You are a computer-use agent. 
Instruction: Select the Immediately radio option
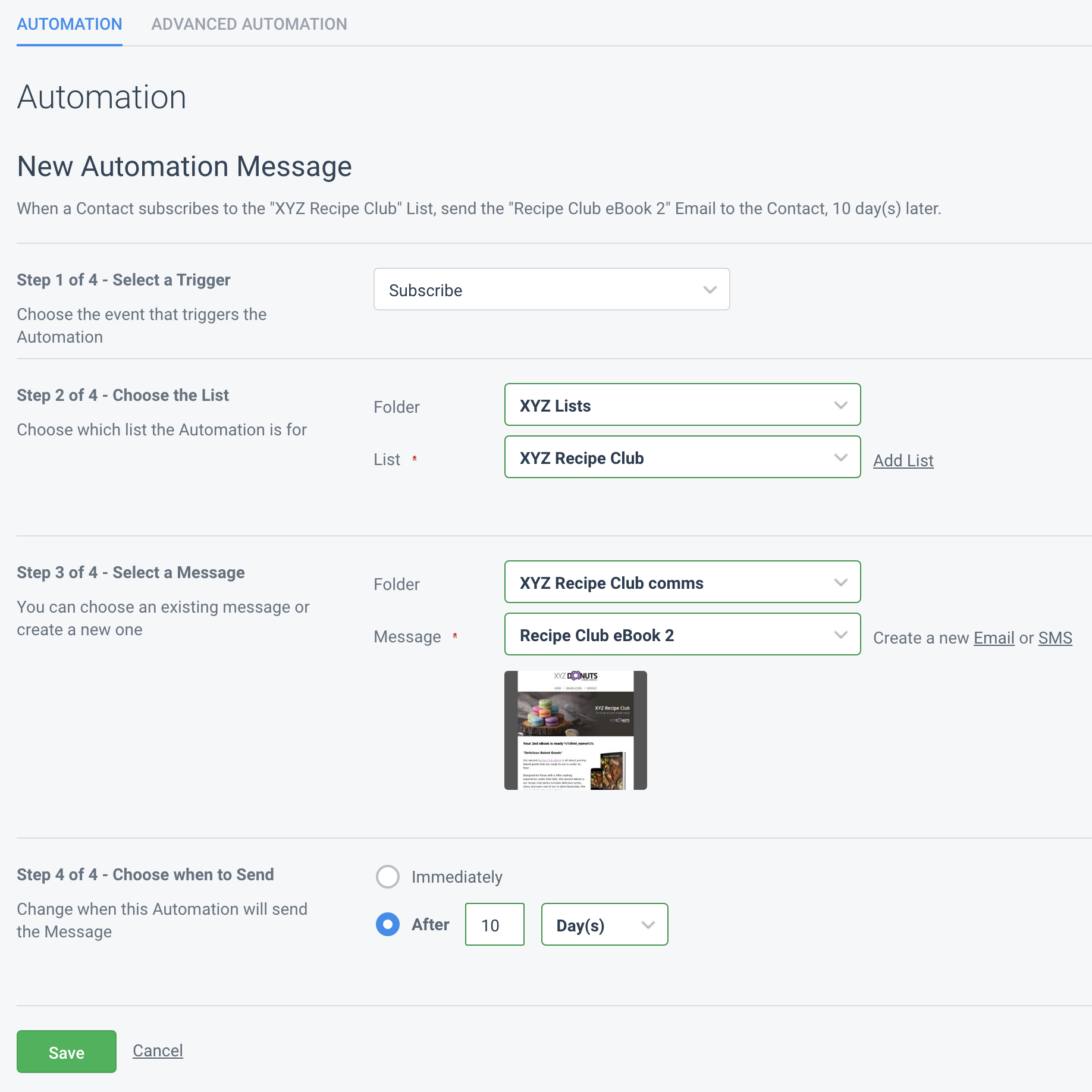coord(388,877)
